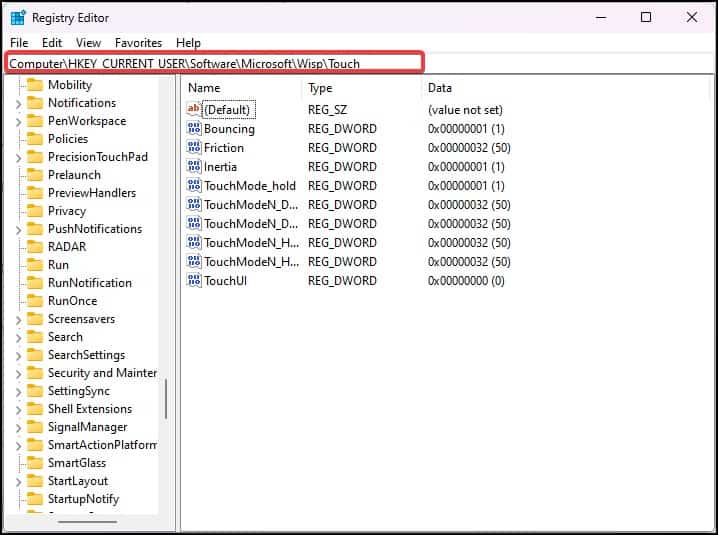Click the Bouncing data 0x00000001 (1)

click(466, 129)
